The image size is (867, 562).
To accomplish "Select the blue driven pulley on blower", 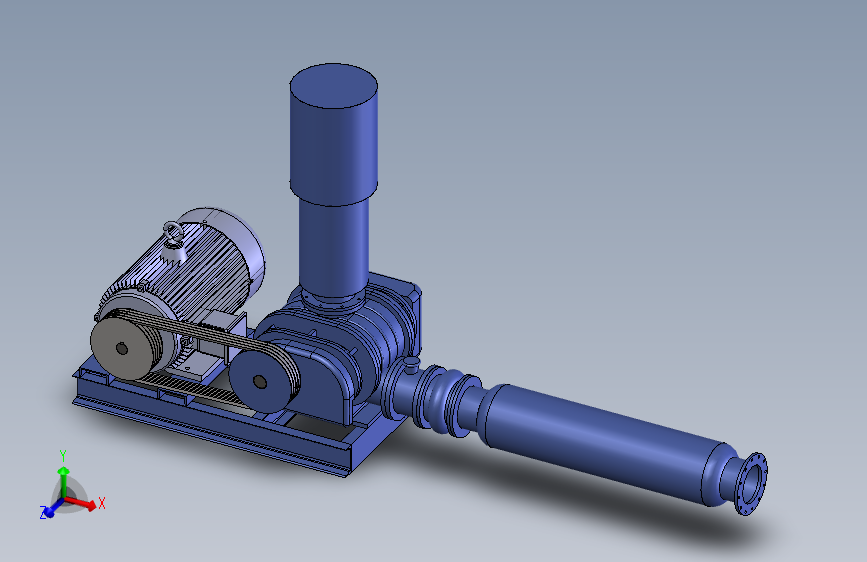I will pyautogui.click(x=260, y=382).
